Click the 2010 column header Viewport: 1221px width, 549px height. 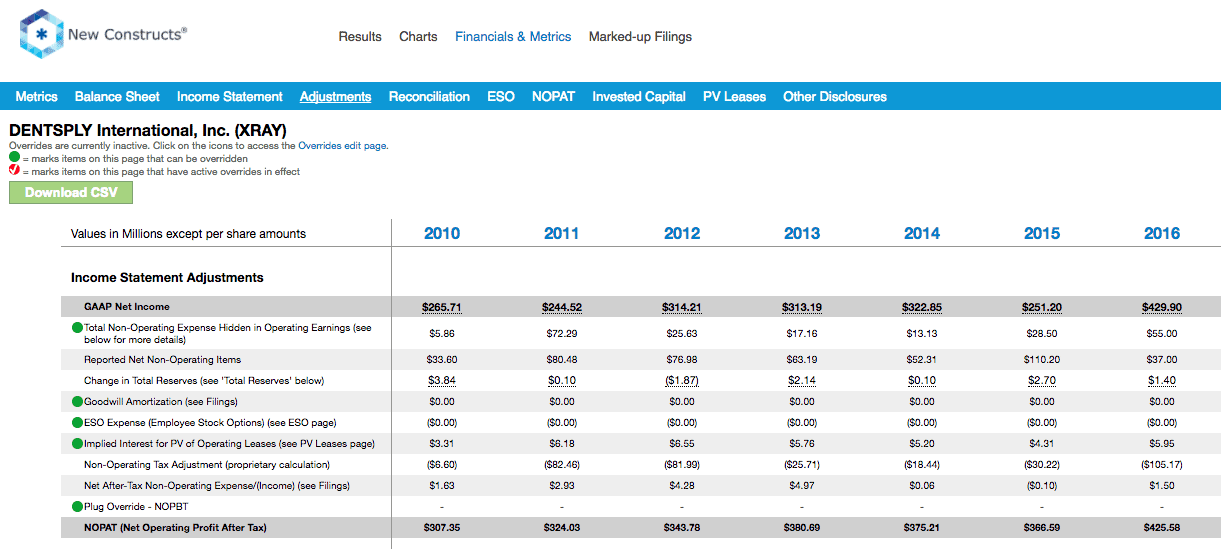tap(442, 233)
